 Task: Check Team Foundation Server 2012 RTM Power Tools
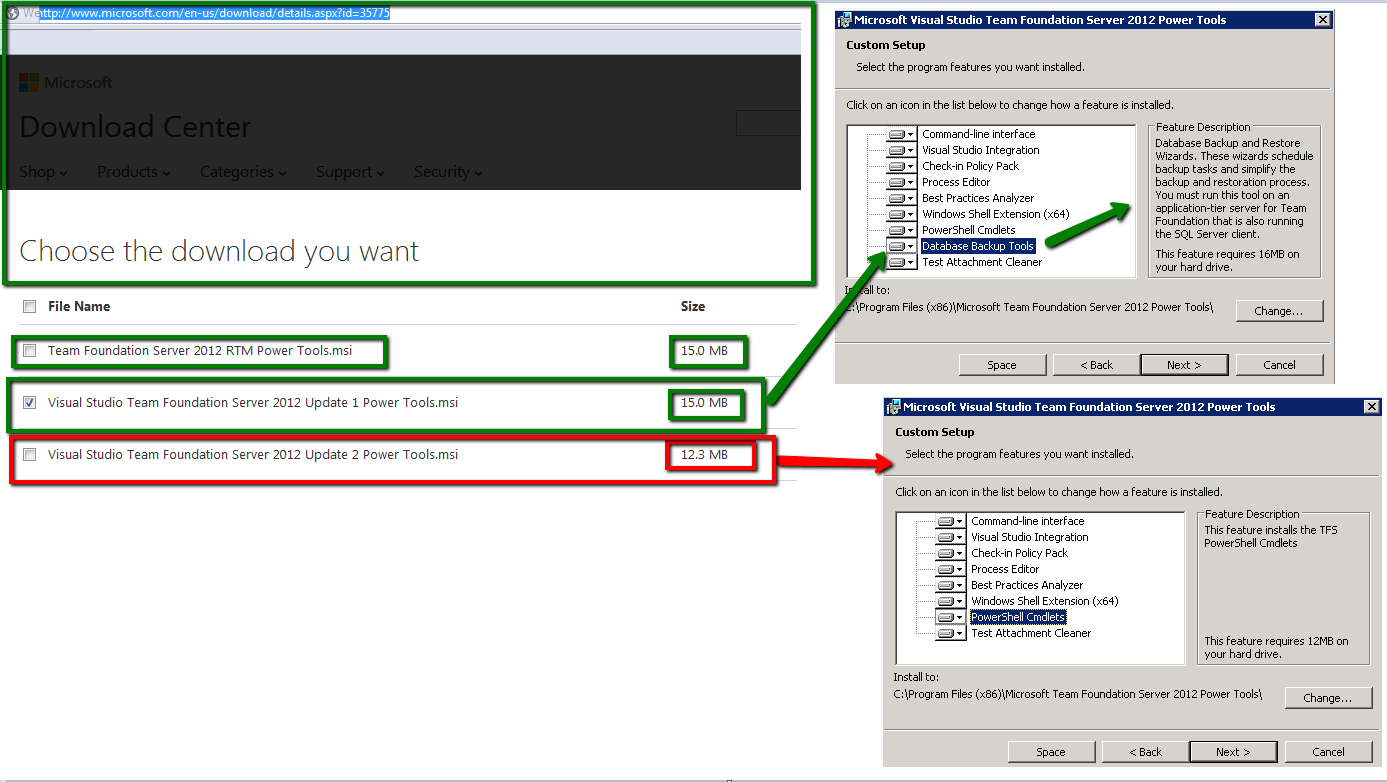(30, 351)
